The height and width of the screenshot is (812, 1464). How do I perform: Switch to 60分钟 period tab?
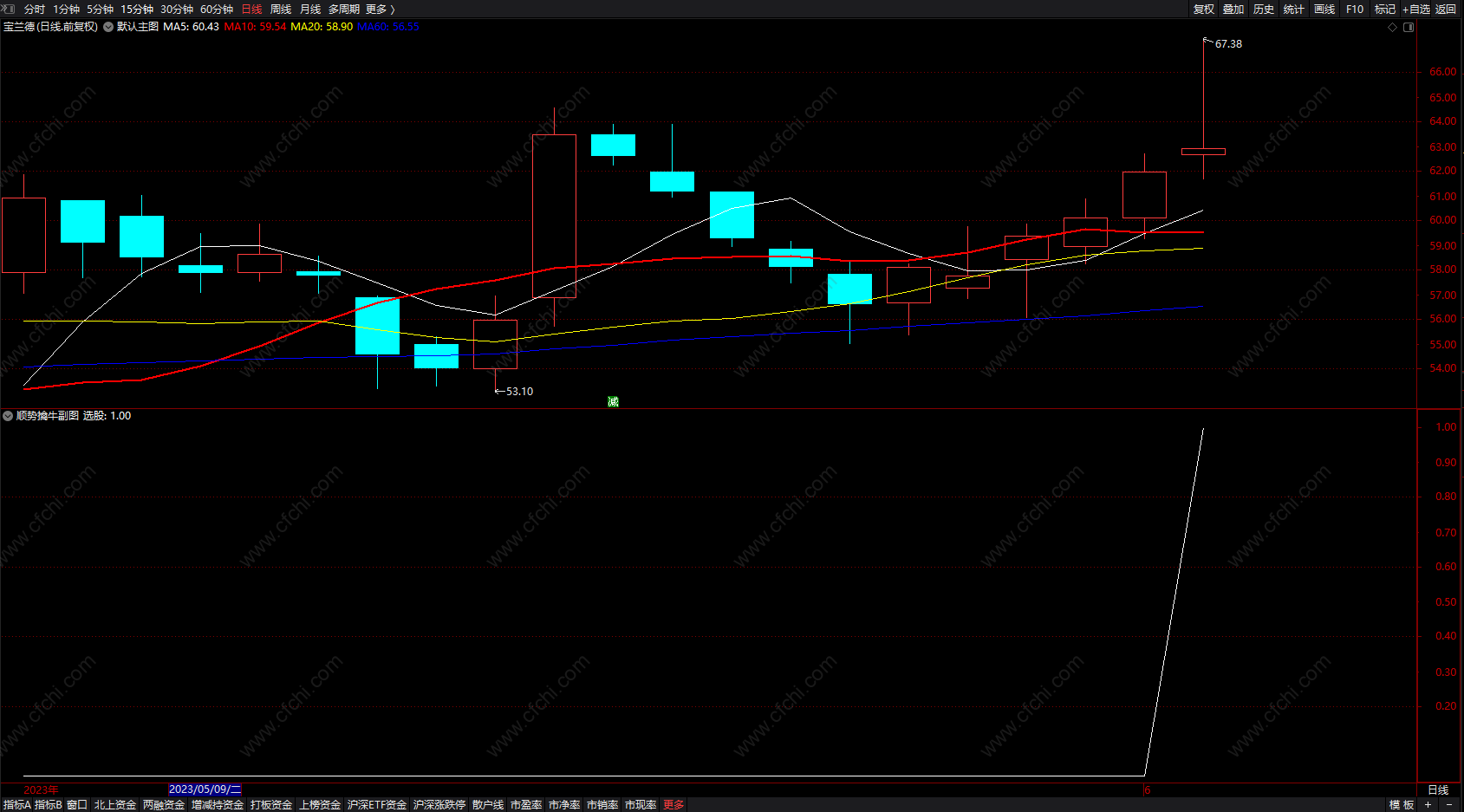point(217,9)
